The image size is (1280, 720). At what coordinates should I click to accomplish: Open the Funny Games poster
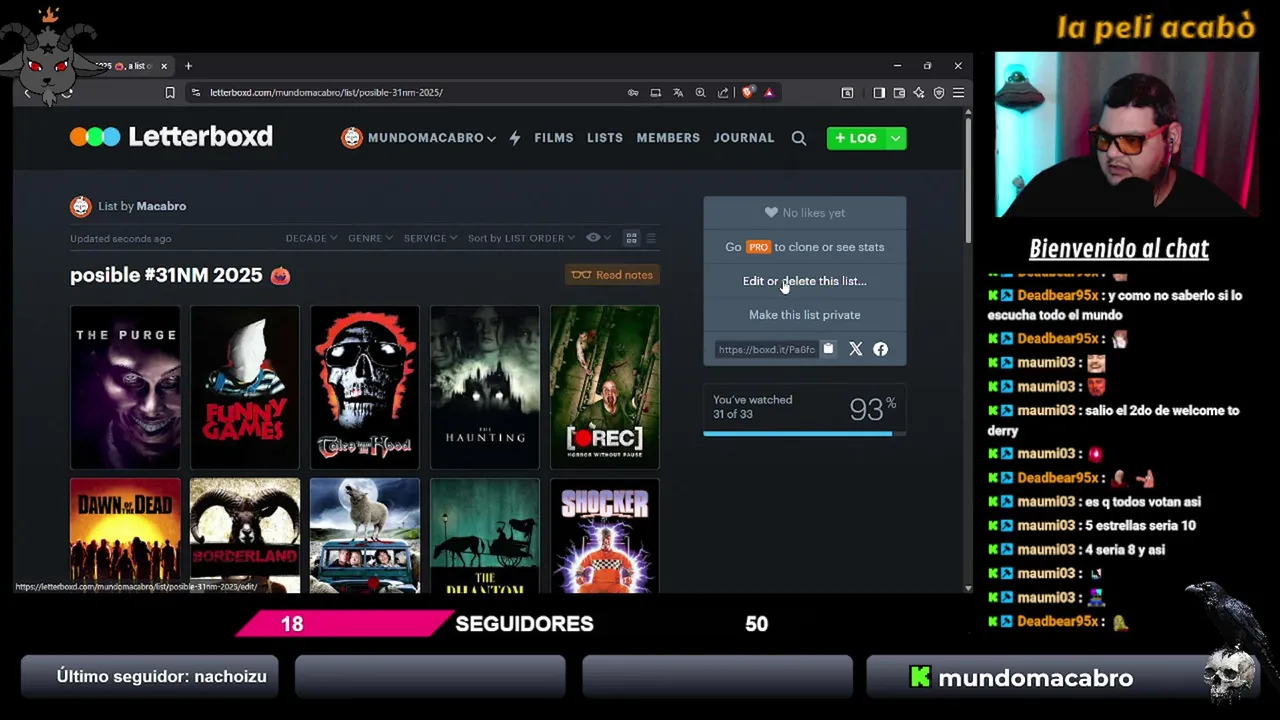tap(245, 388)
